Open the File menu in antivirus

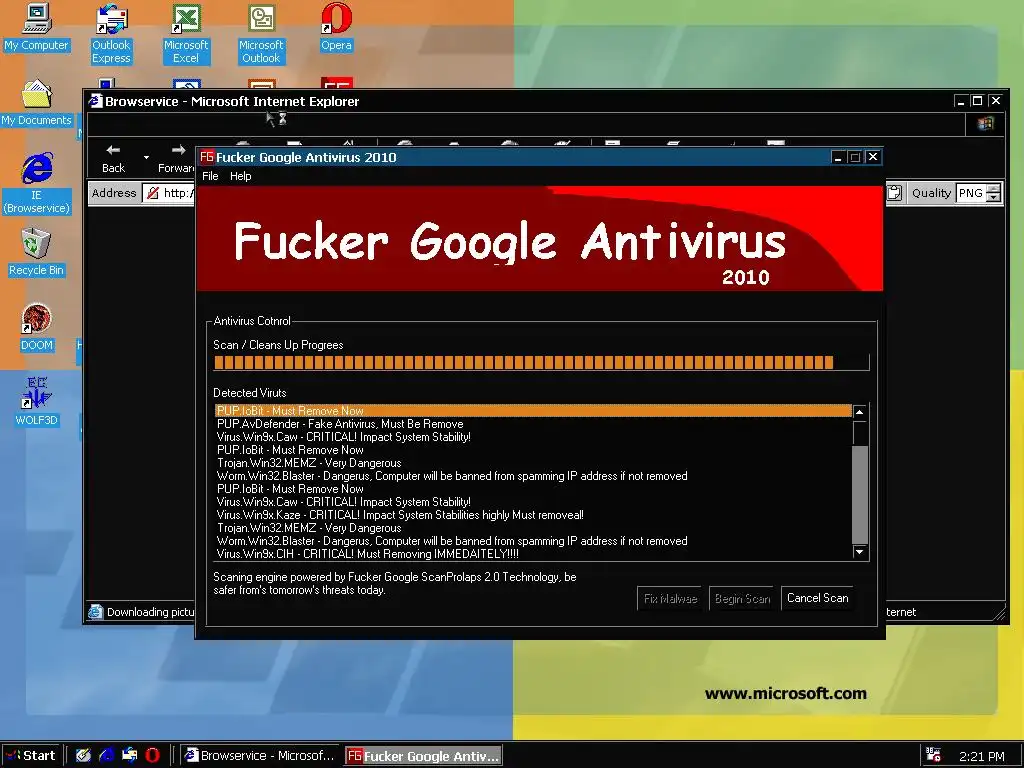(x=210, y=176)
